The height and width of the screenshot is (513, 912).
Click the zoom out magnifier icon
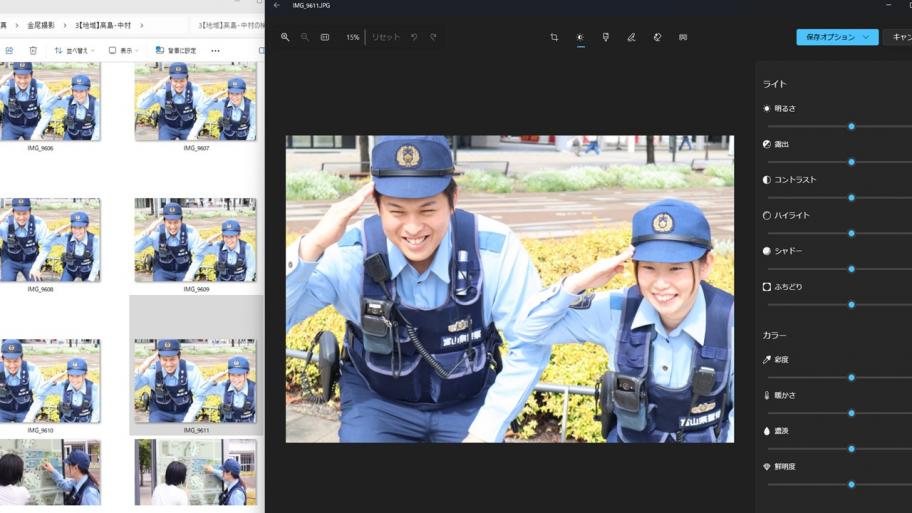tap(305, 37)
